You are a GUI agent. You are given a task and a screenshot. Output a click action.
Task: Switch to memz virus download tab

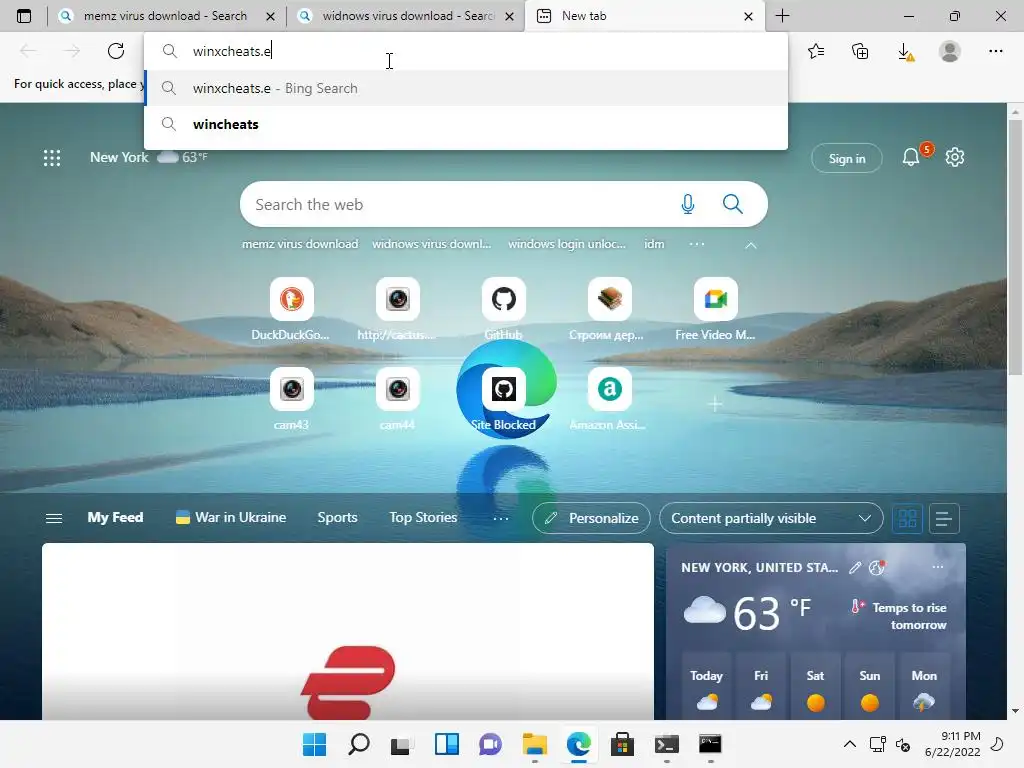[x=165, y=16]
